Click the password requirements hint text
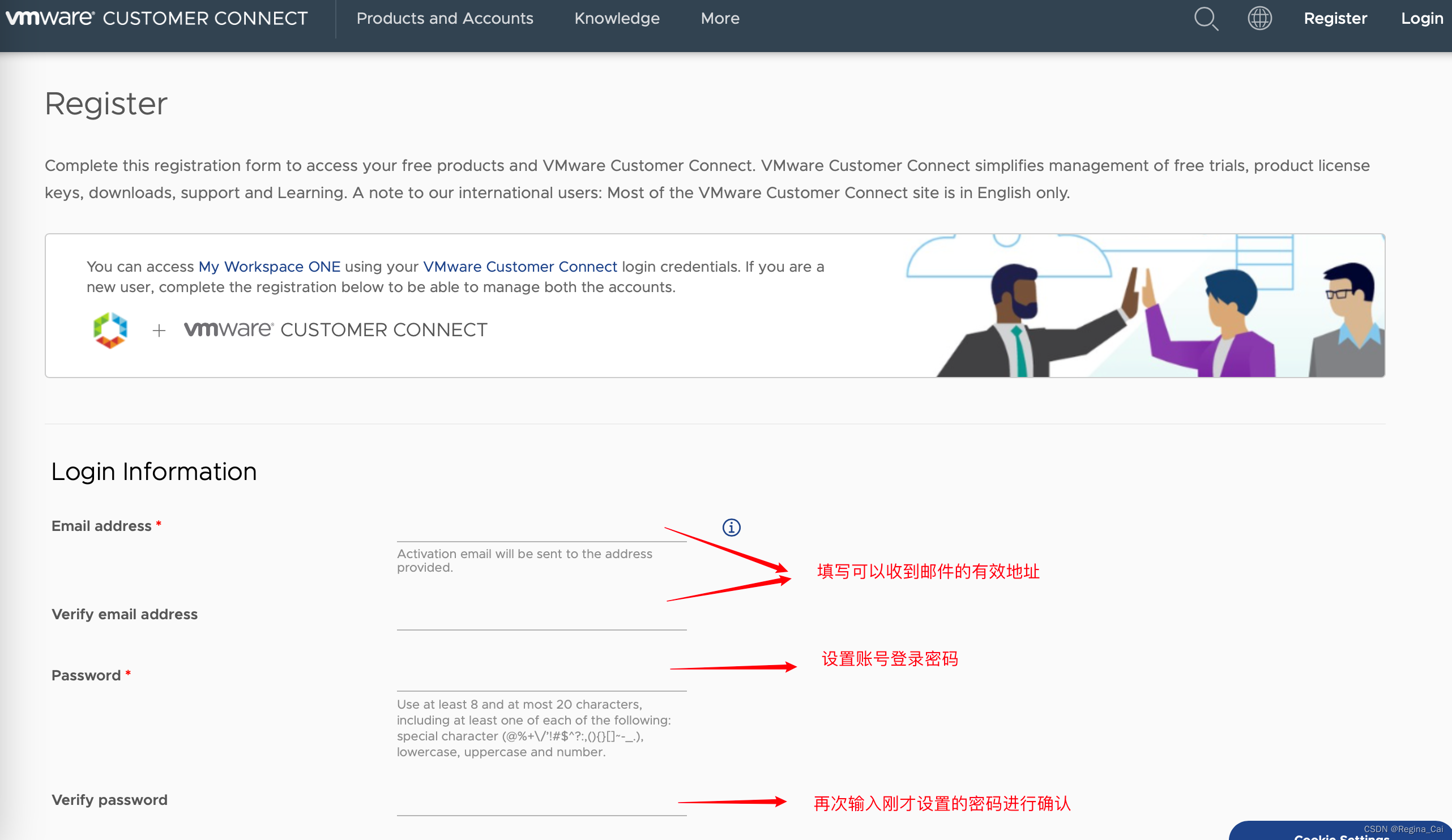The height and width of the screenshot is (840, 1452). tap(533, 728)
